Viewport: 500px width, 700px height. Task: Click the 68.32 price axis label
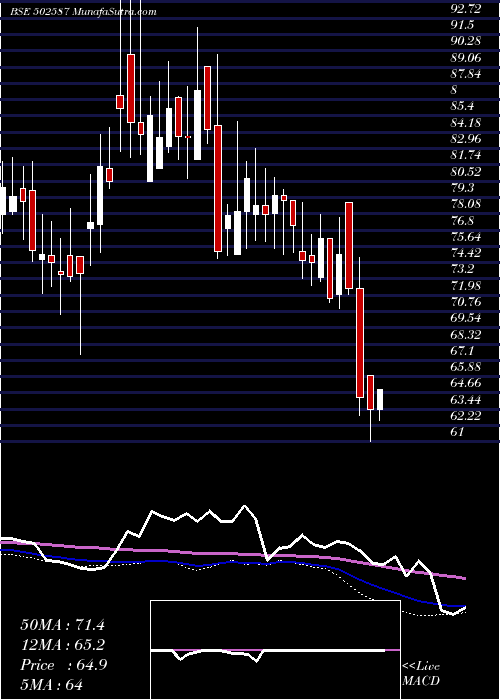click(x=466, y=334)
